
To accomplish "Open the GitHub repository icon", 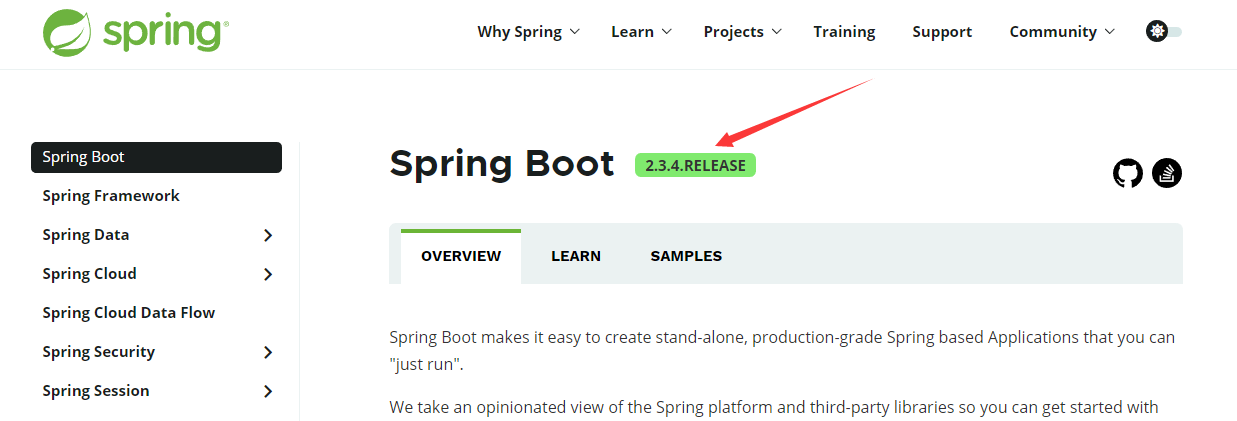I will [x=1128, y=174].
